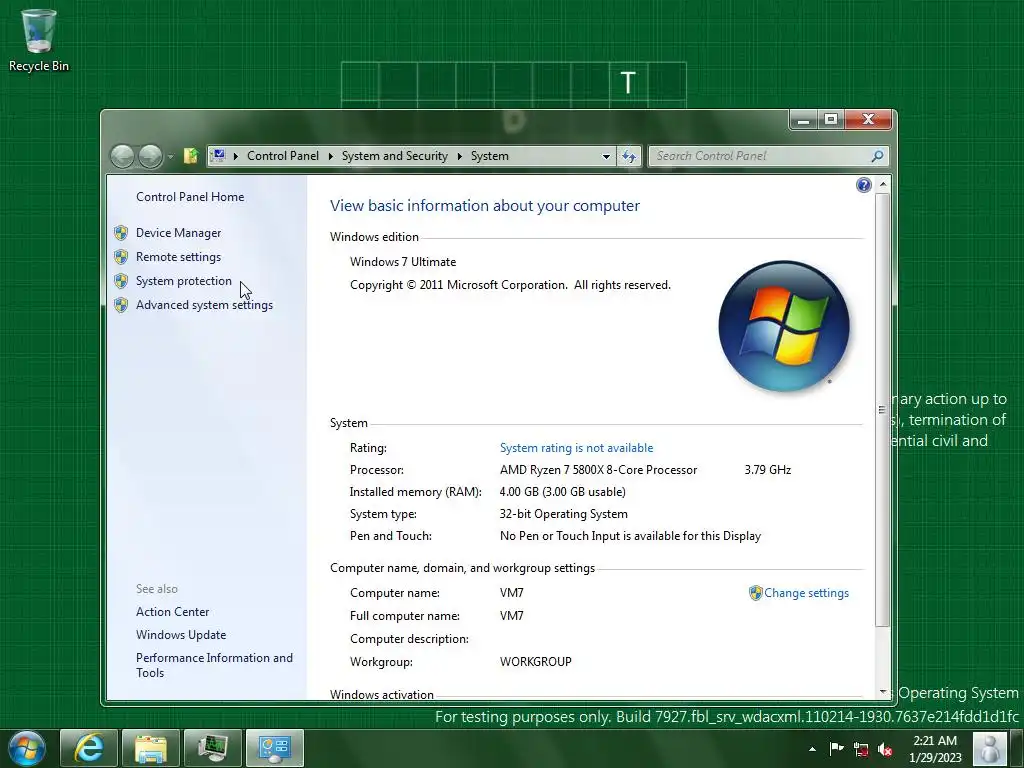Open Windows Update link
Viewport: 1024px width, 768px height.
(x=181, y=635)
